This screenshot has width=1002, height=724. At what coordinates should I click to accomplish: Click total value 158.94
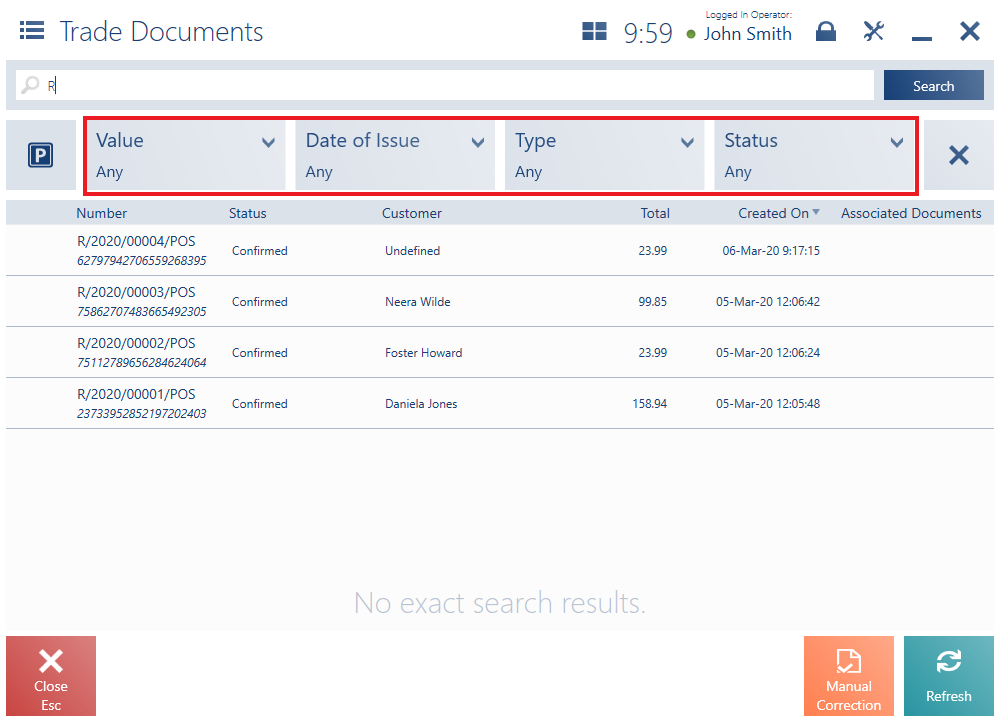tap(649, 404)
